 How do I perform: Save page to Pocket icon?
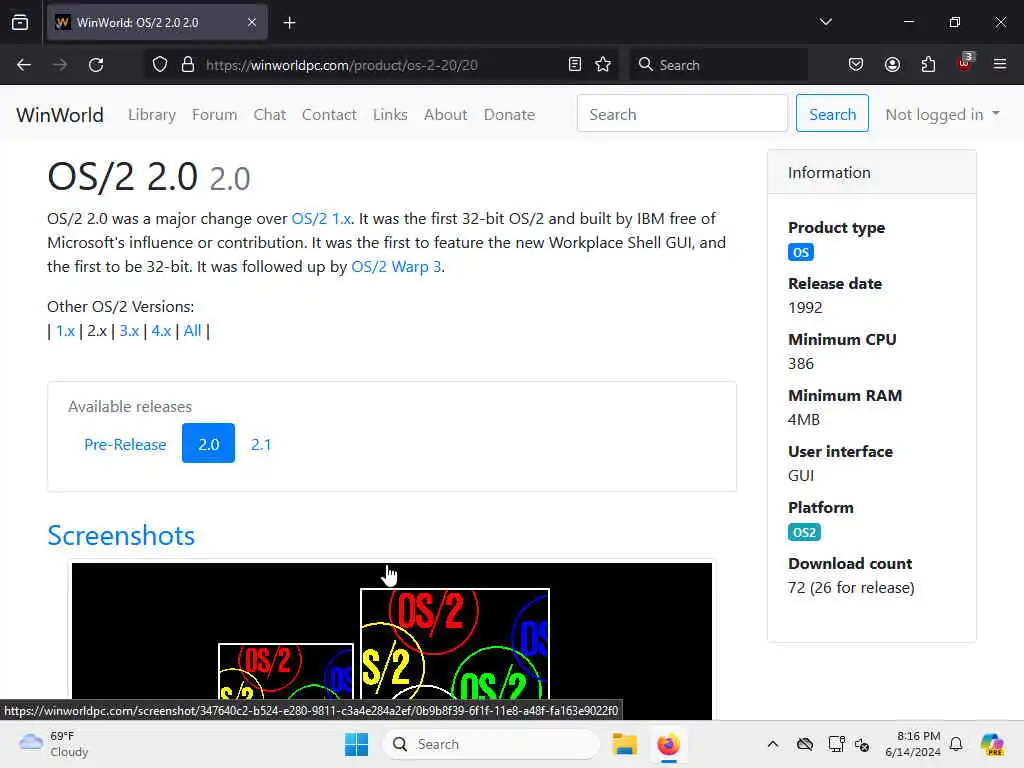[x=856, y=65]
